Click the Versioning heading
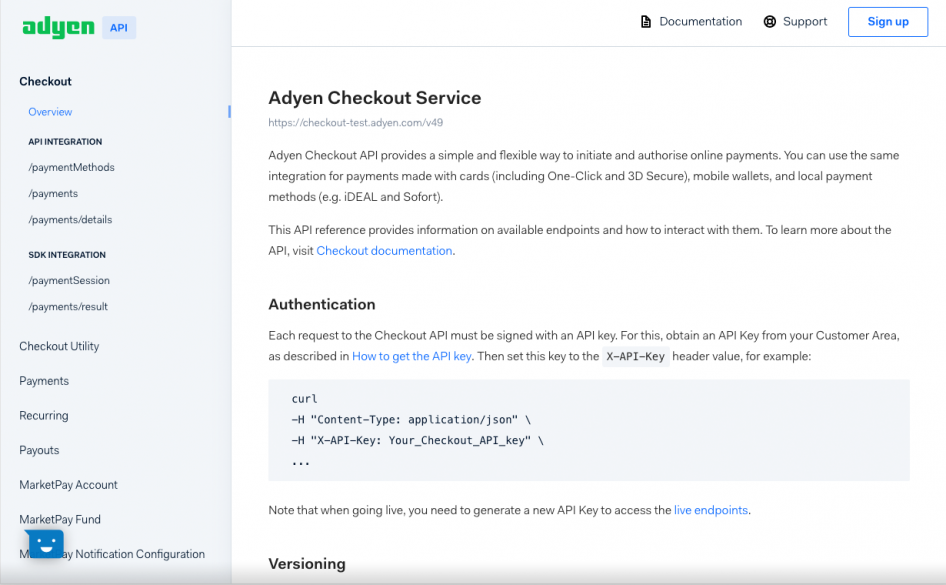 tap(307, 564)
